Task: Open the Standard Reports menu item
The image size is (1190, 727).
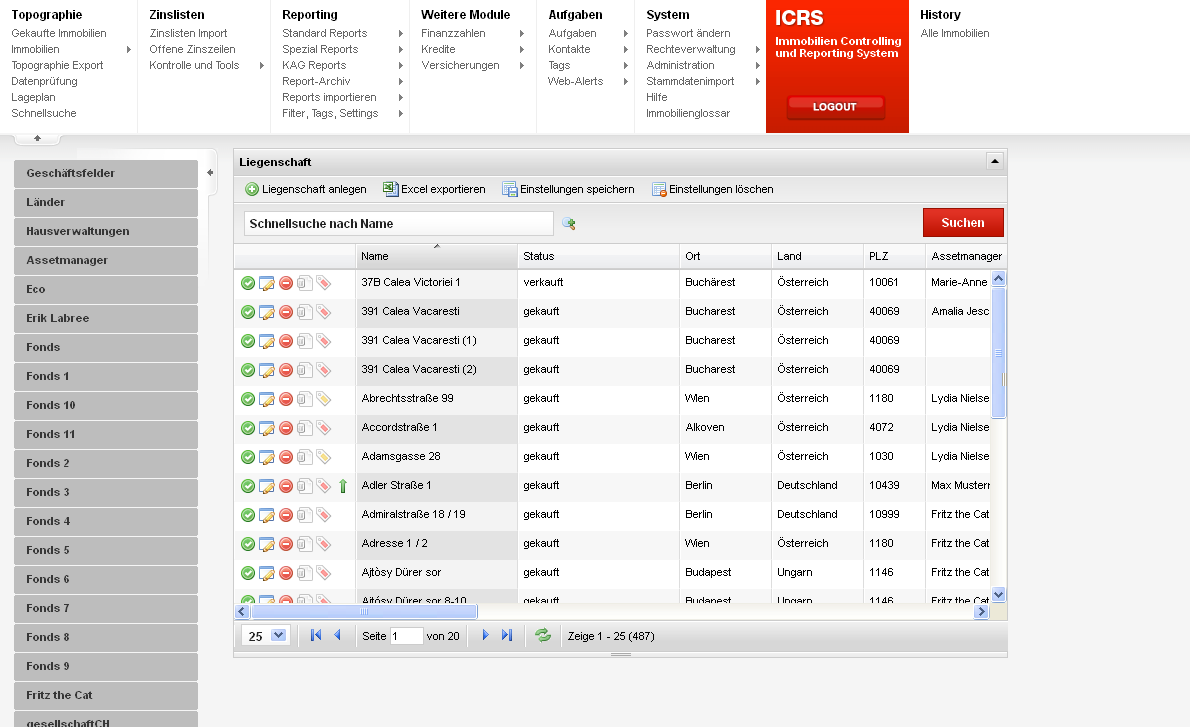Action: 325,33
